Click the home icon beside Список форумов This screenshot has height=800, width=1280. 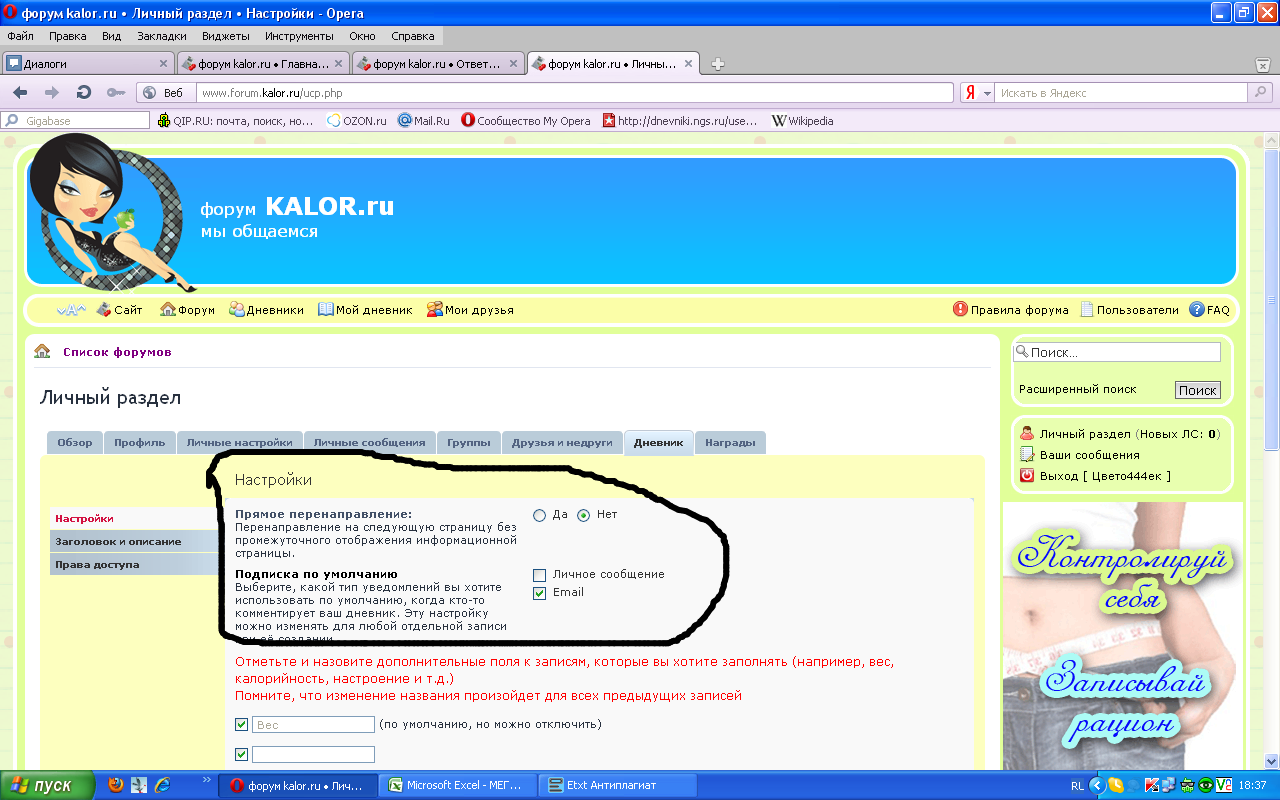pos(42,352)
